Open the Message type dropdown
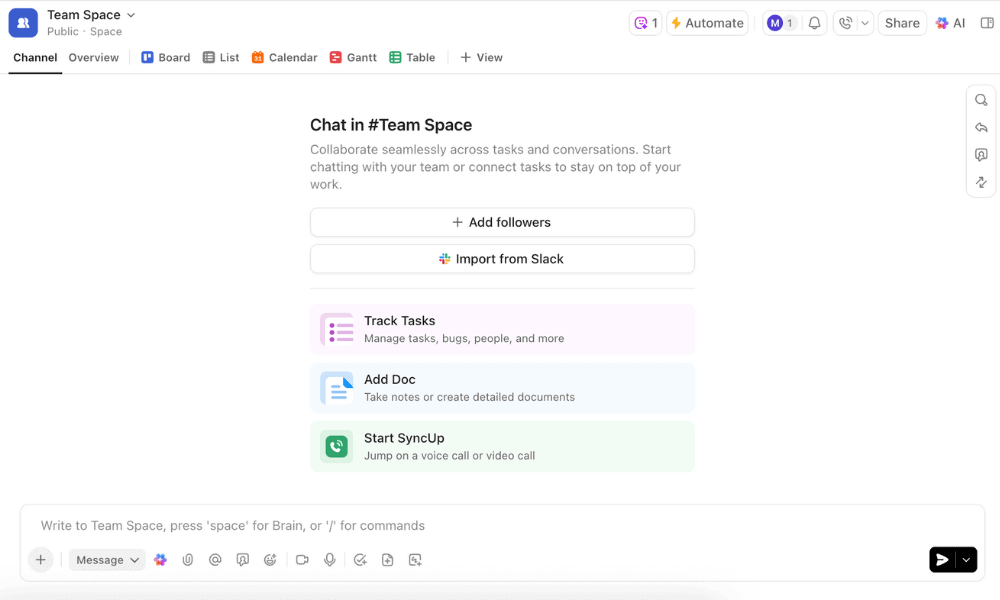Image resolution: width=1000 pixels, height=600 pixels. tap(107, 560)
